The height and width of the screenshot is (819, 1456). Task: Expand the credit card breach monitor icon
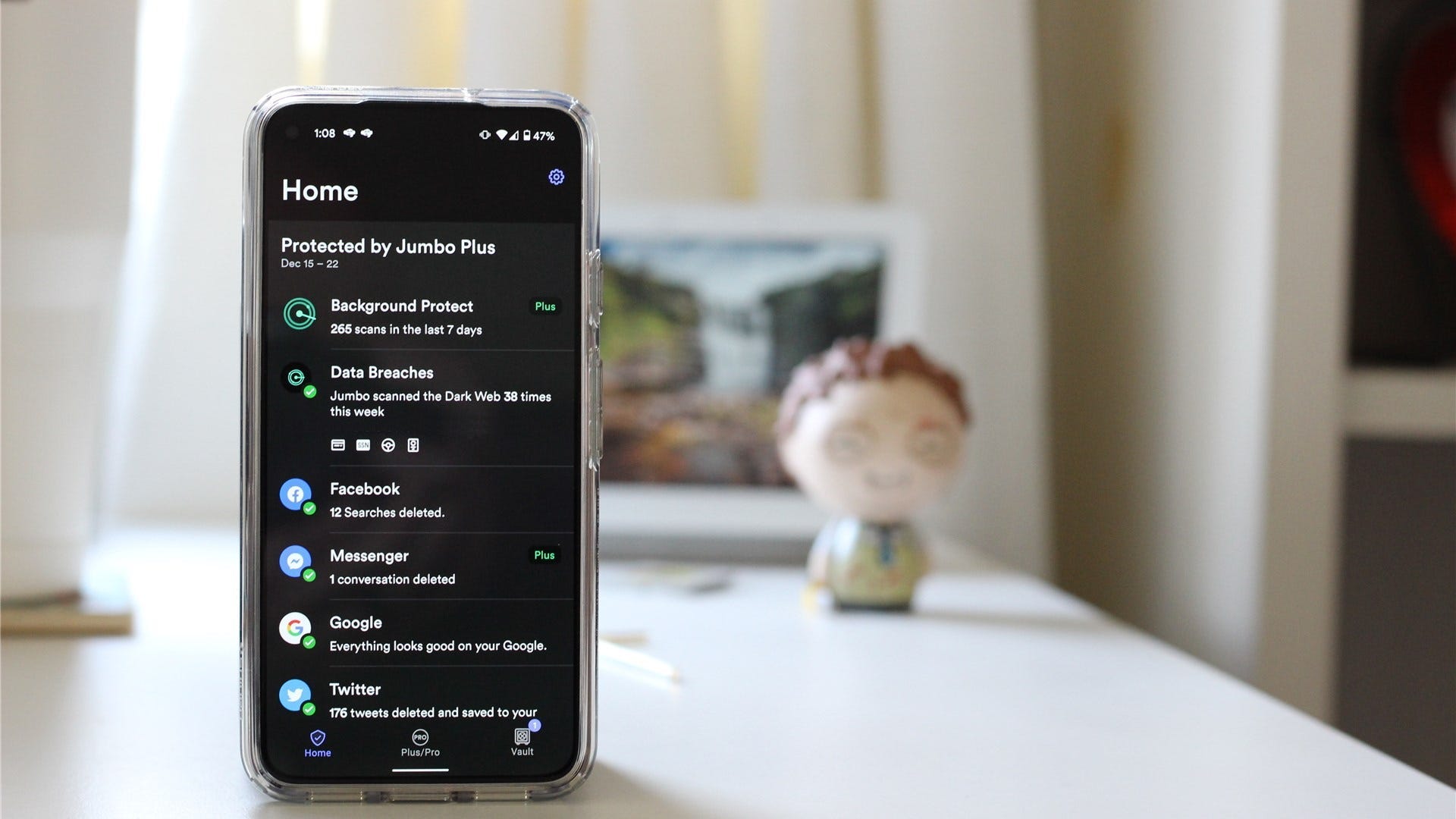click(337, 444)
